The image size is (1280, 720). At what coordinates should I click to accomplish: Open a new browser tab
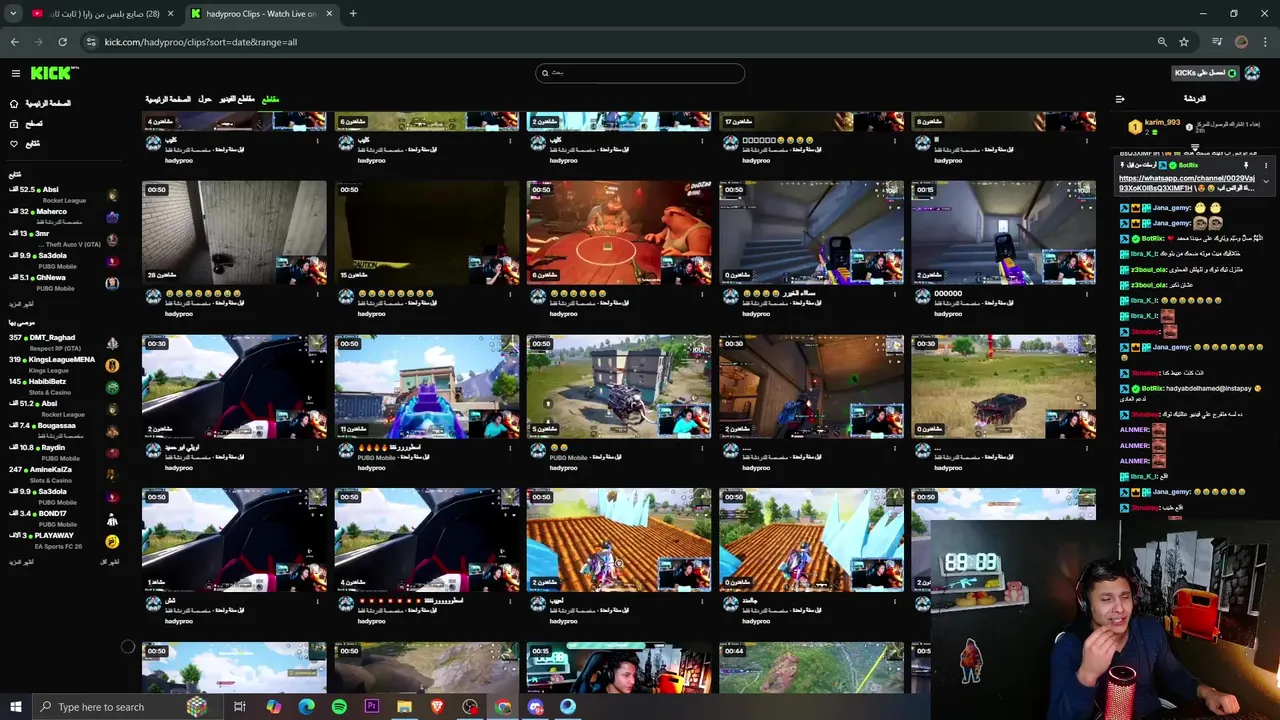(353, 14)
